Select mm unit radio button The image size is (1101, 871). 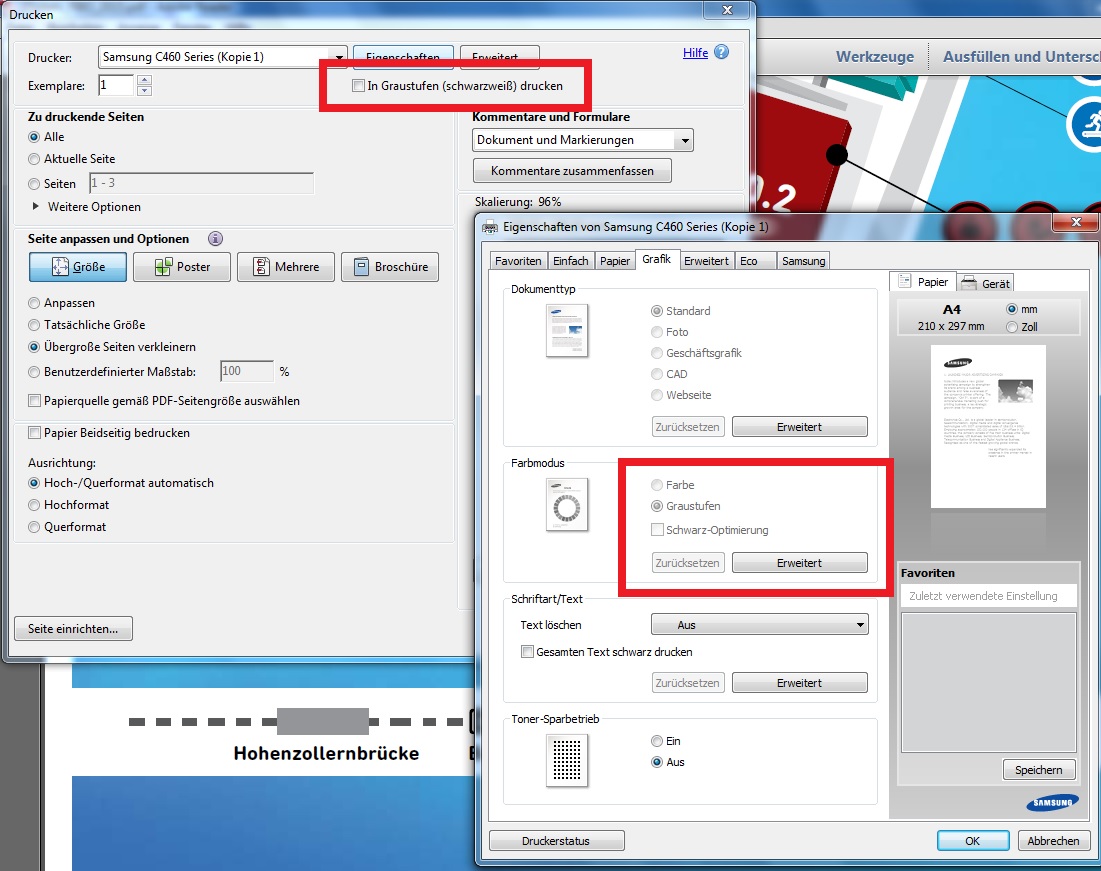coord(1012,309)
